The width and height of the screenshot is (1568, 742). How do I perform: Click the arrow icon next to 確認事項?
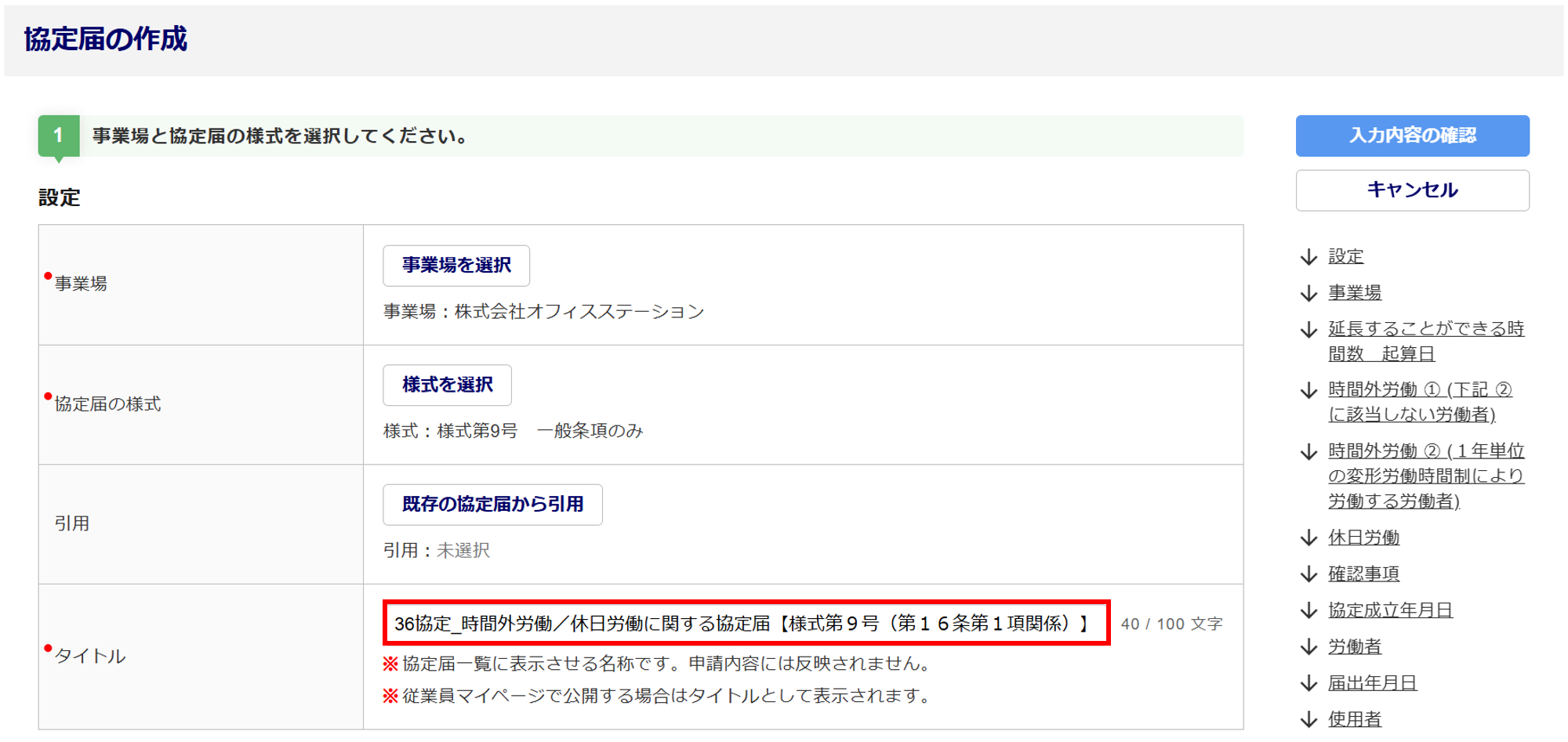(x=1308, y=574)
